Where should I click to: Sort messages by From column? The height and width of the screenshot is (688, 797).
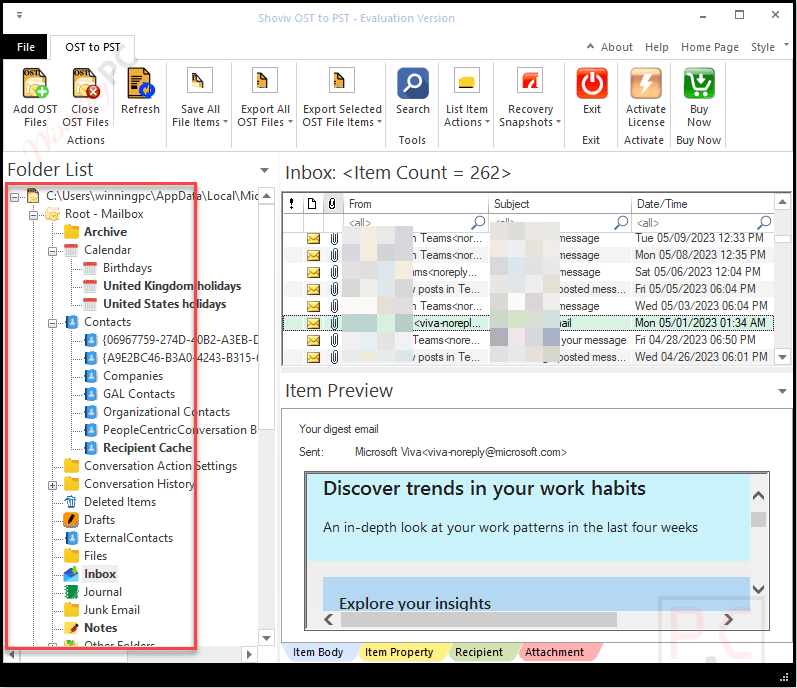(415, 204)
